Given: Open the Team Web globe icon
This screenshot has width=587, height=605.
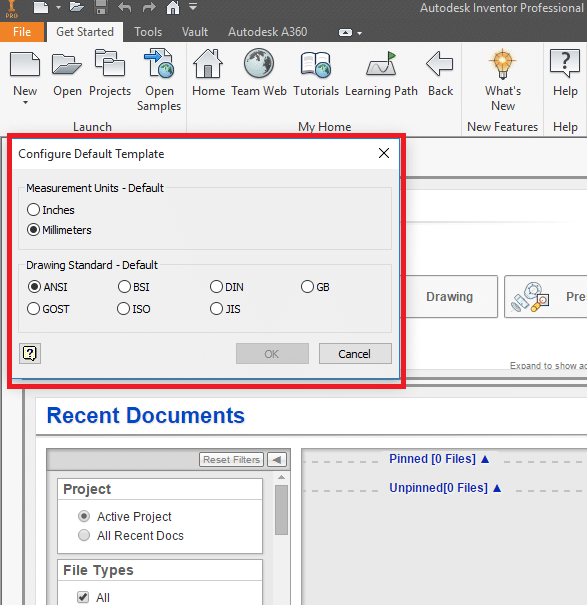Looking at the screenshot, I should [259, 63].
